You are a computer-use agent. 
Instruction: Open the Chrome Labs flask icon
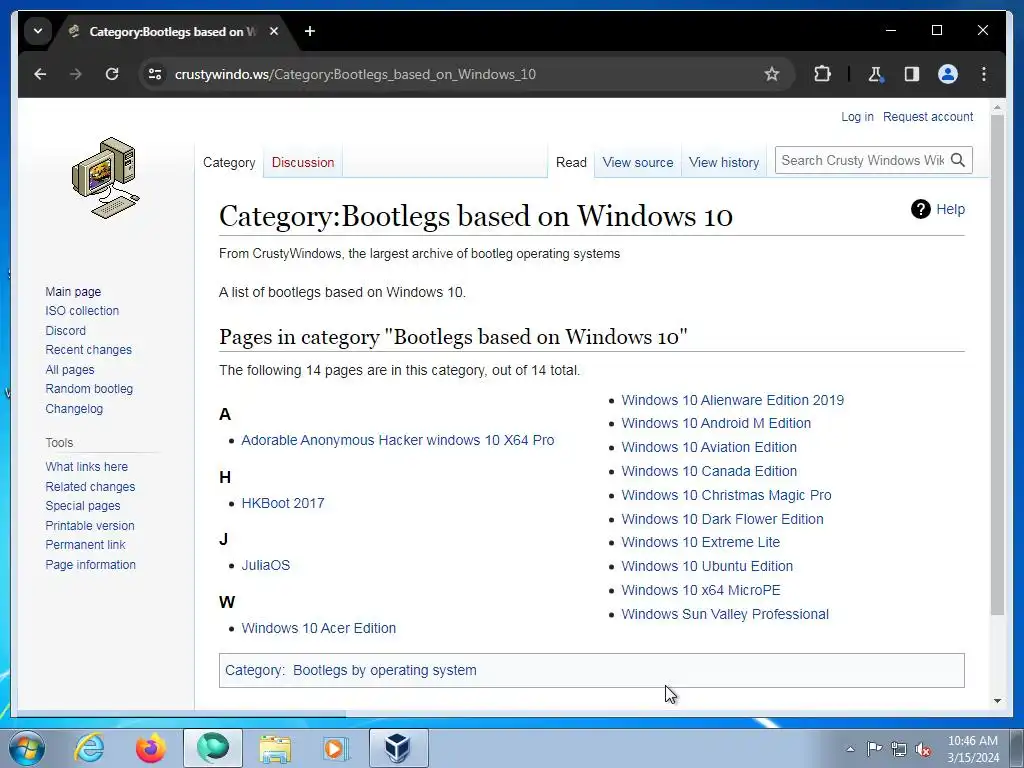(x=876, y=74)
